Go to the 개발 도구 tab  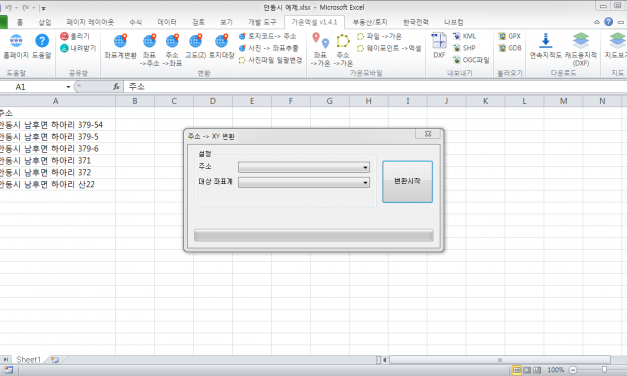[262, 22]
